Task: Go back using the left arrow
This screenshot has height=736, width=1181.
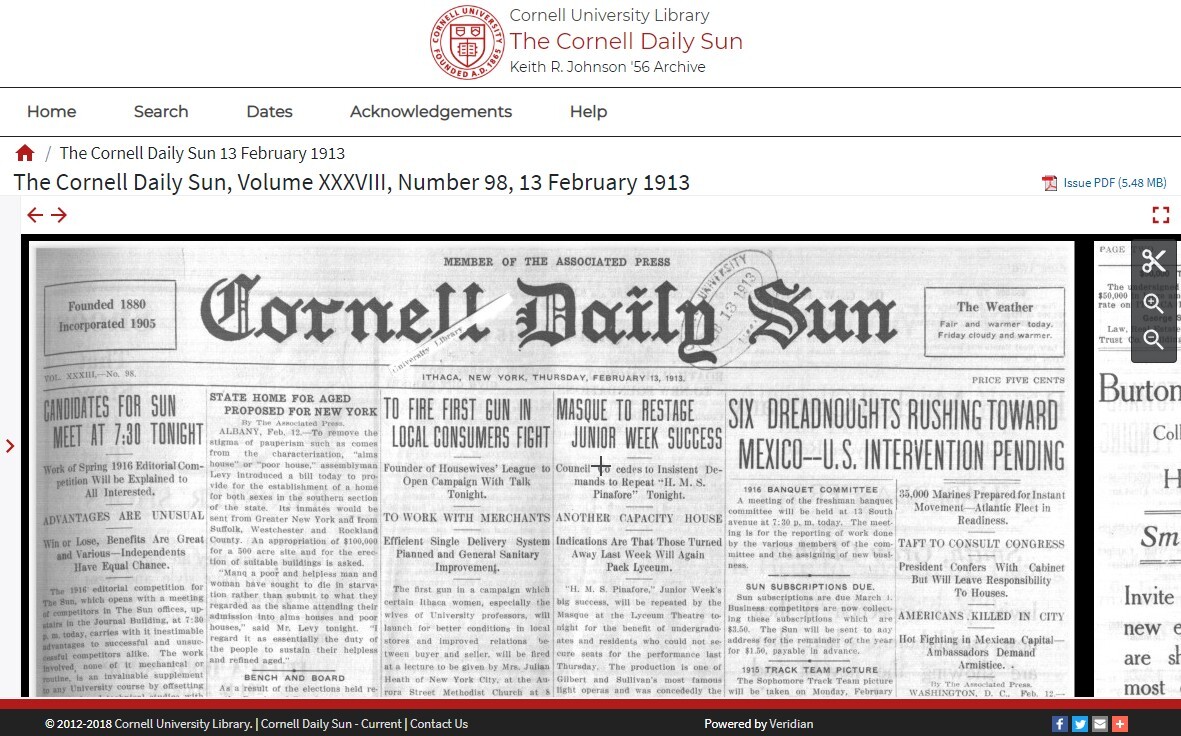Action: click(35, 214)
